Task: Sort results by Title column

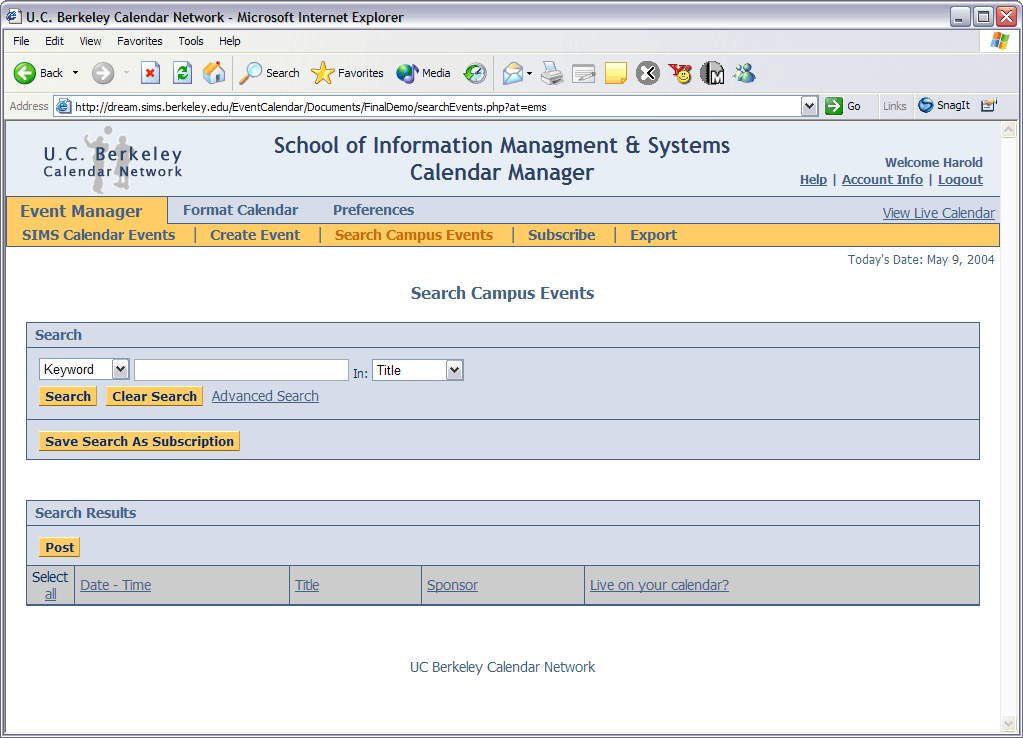Action: tap(307, 585)
